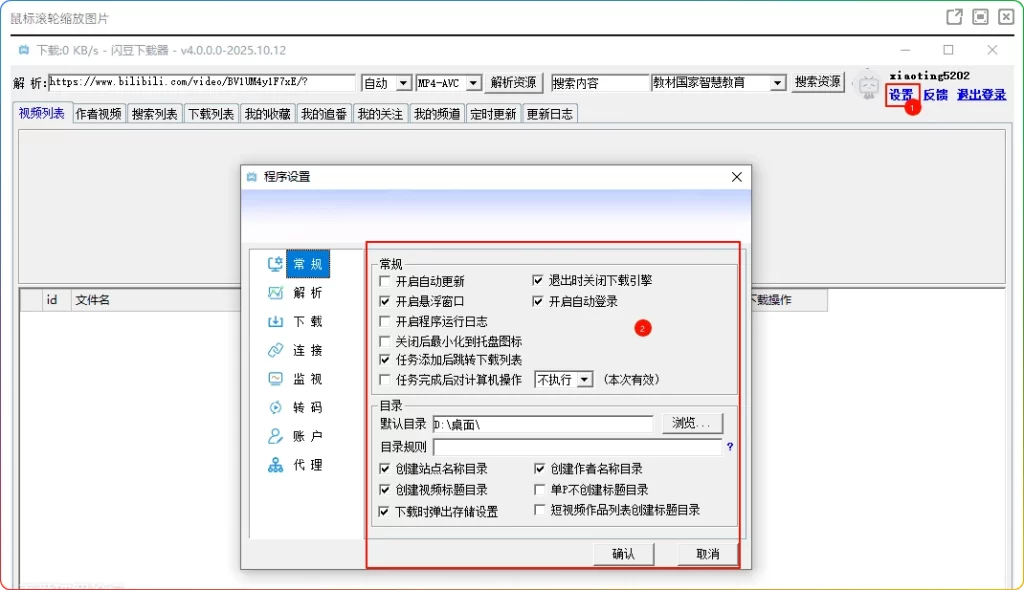Click the 常规 general settings icon
The width and height of the screenshot is (1024, 590).
[275, 265]
